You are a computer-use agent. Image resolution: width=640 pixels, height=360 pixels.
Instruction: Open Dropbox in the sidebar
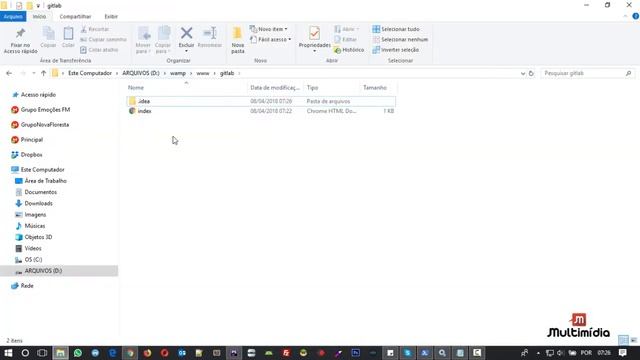[31, 155]
